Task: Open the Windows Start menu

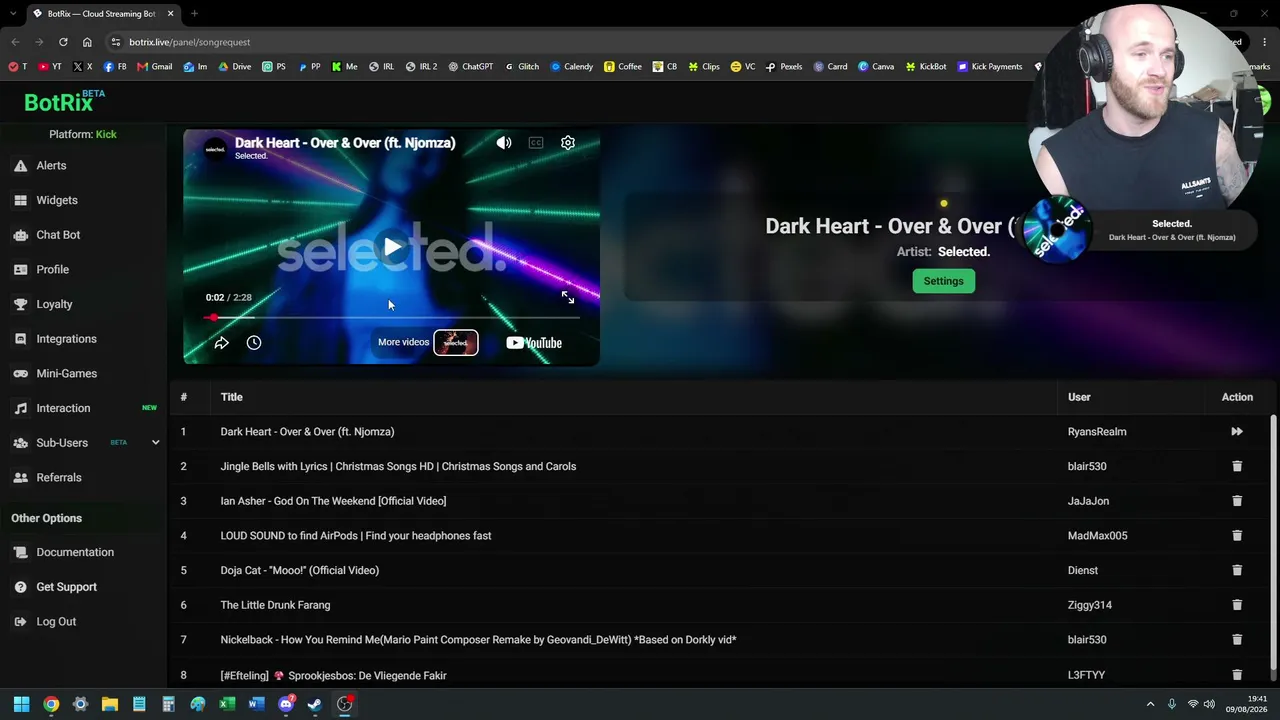Action: [21, 704]
